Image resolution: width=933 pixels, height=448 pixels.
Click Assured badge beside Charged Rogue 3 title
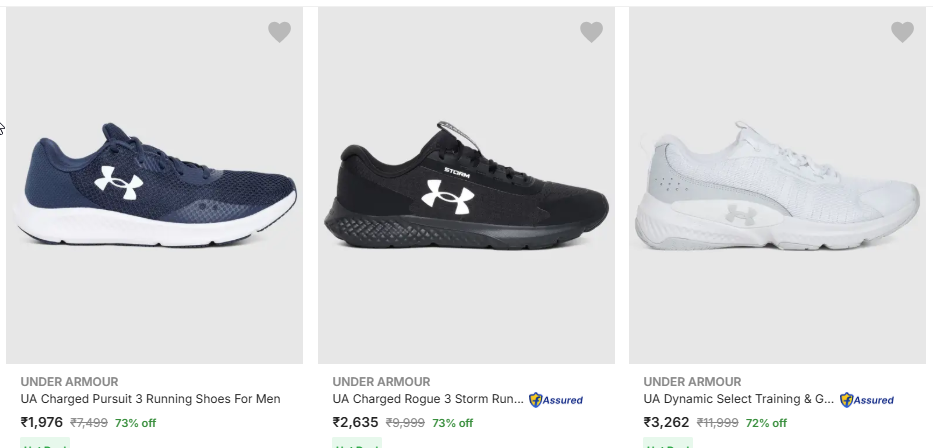pos(556,400)
